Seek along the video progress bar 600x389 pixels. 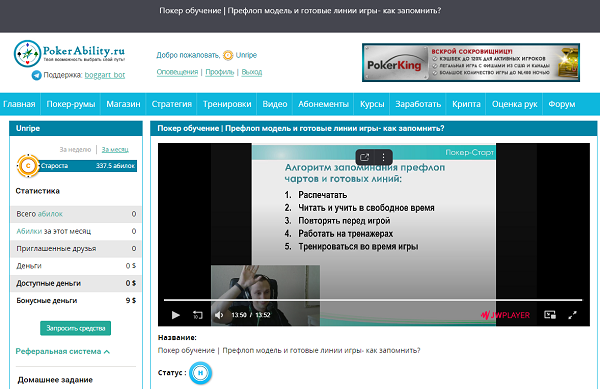click(x=373, y=300)
